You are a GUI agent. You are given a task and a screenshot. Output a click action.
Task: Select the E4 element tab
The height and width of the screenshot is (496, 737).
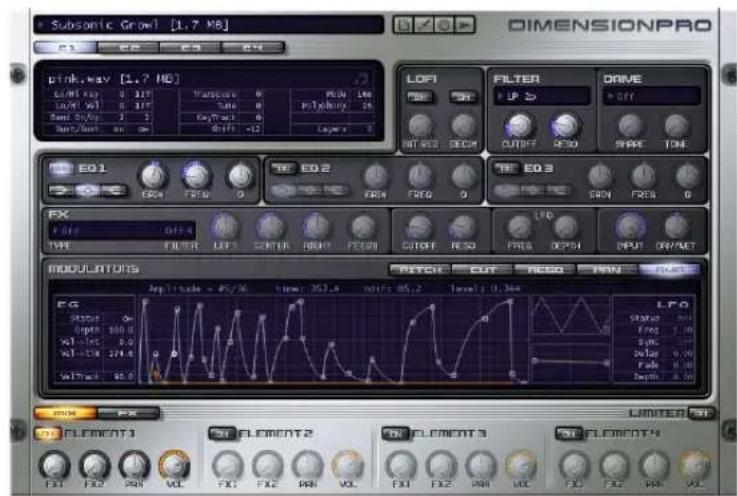[x=253, y=47]
